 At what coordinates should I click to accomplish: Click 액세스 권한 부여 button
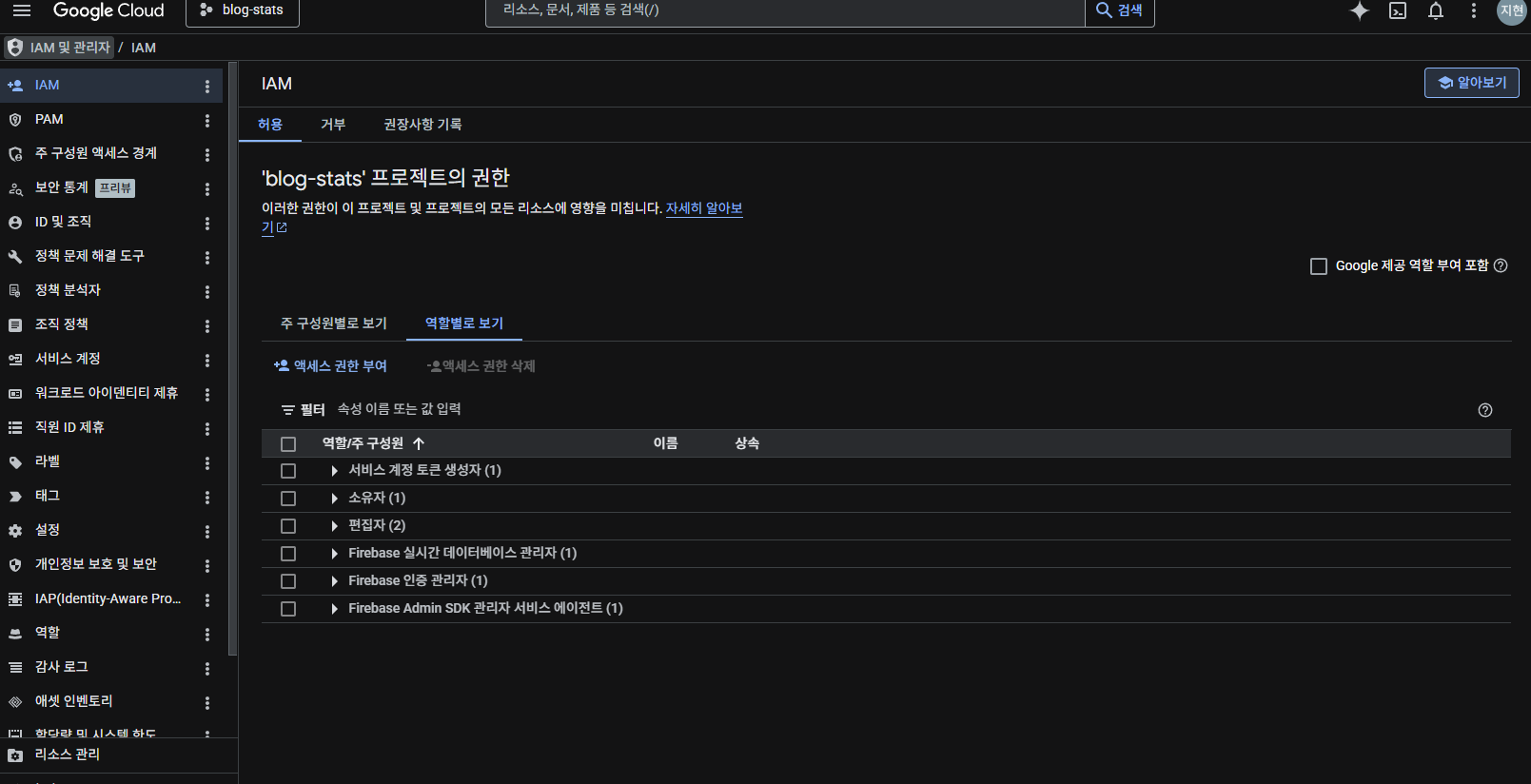[x=330, y=366]
